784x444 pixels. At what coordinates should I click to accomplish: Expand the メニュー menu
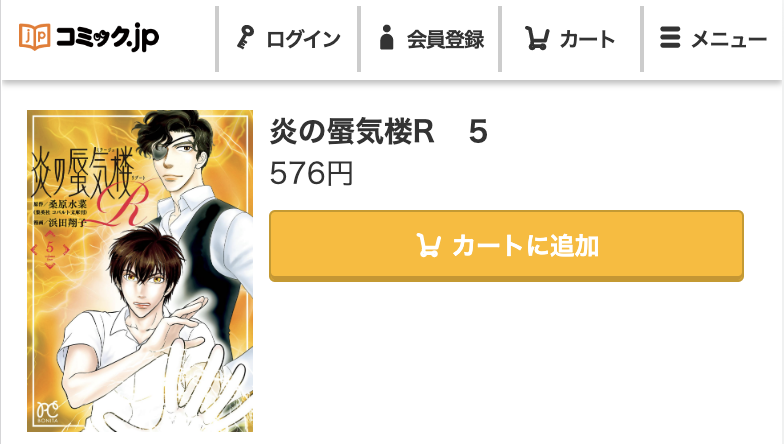(x=713, y=38)
